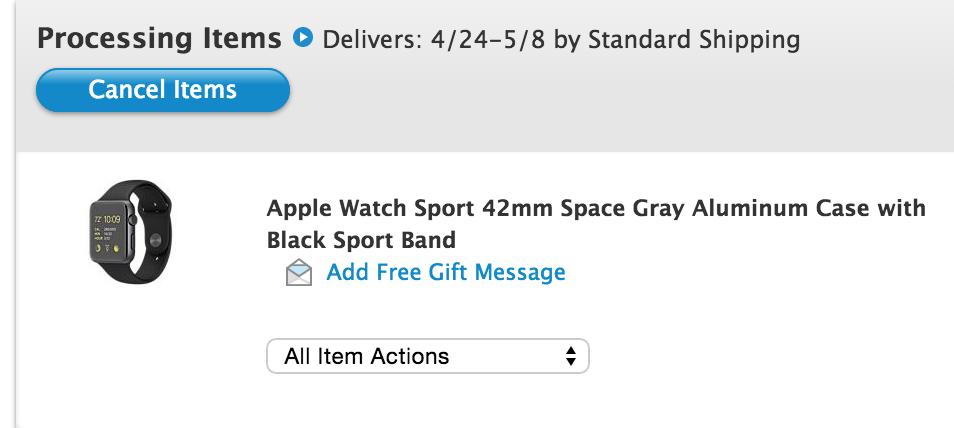Click the Apple Watch Sport 42mm product title
Viewport: 954px width, 428px height.
tap(596, 224)
